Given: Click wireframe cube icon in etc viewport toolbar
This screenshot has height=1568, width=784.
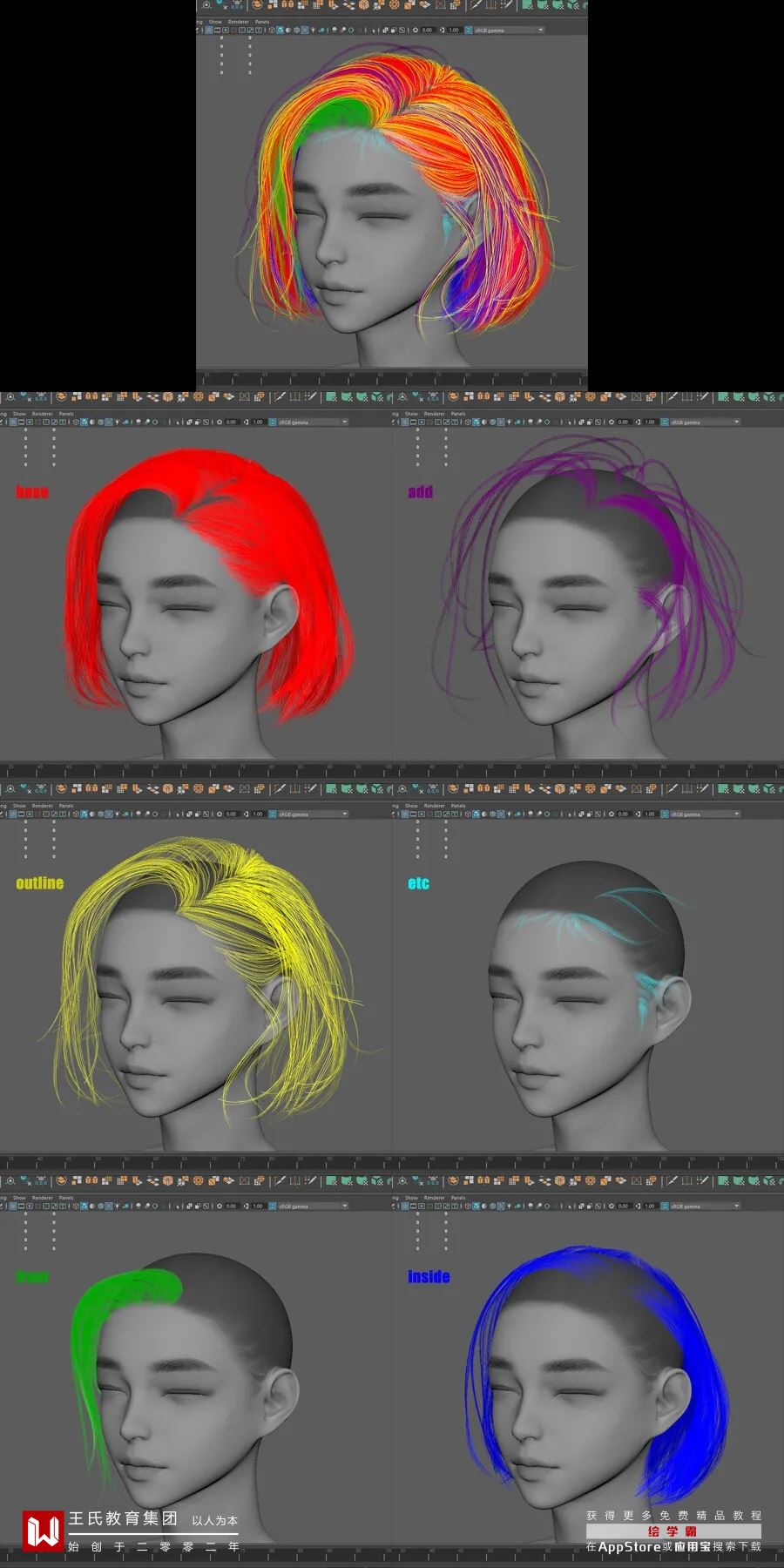Looking at the screenshot, I should pos(468,814).
